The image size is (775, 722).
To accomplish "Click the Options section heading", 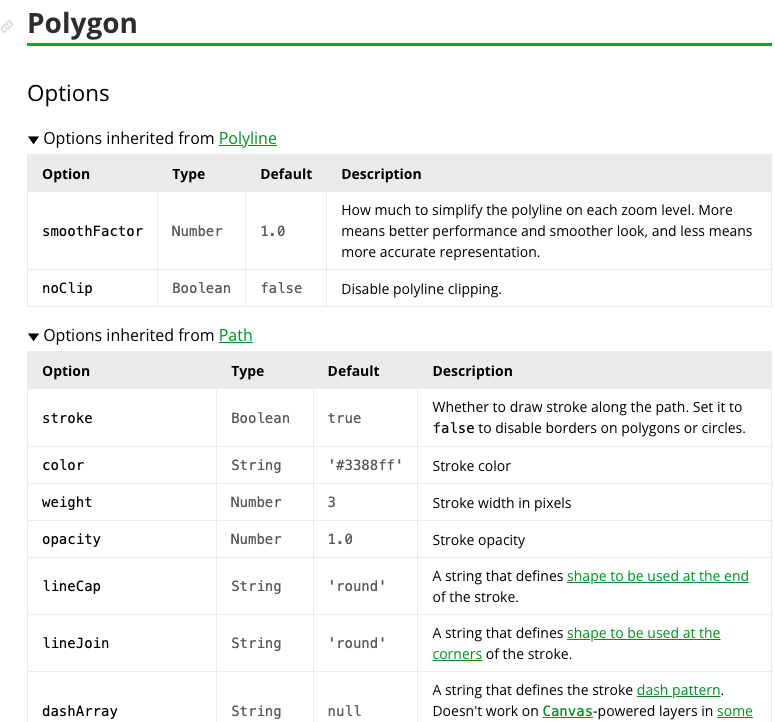I will click(68, 94).
